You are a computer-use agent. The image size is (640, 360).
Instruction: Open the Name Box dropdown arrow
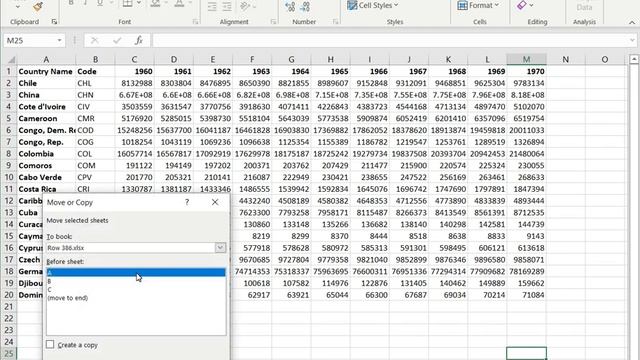pyautogui.click(x=59, y=40)
